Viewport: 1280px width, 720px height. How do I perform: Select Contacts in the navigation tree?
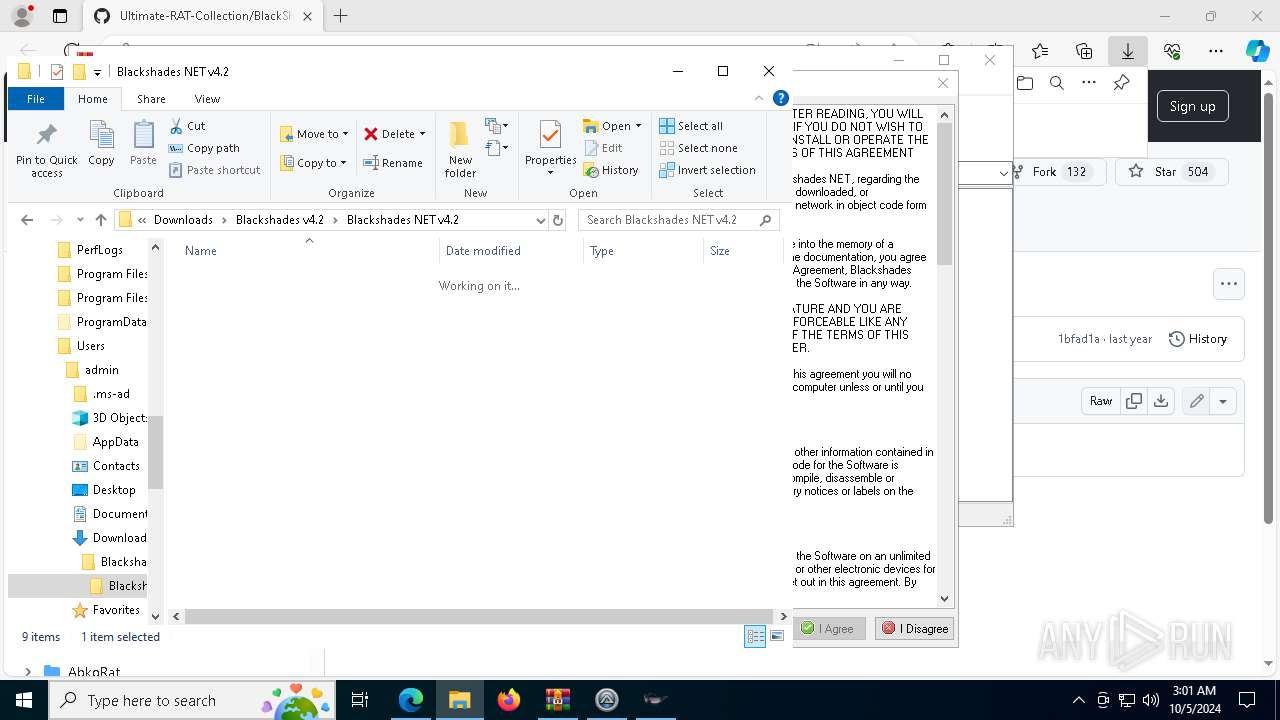107,466
